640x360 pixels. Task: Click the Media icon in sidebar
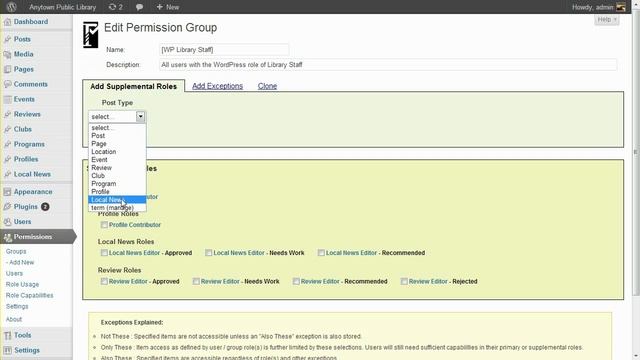pos(7,54)
